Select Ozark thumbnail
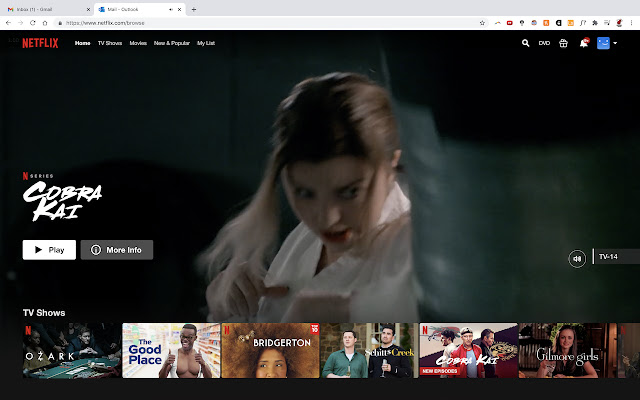Image resolution: width=640 pixels, height=400 pixels. [x=72, y=351]
